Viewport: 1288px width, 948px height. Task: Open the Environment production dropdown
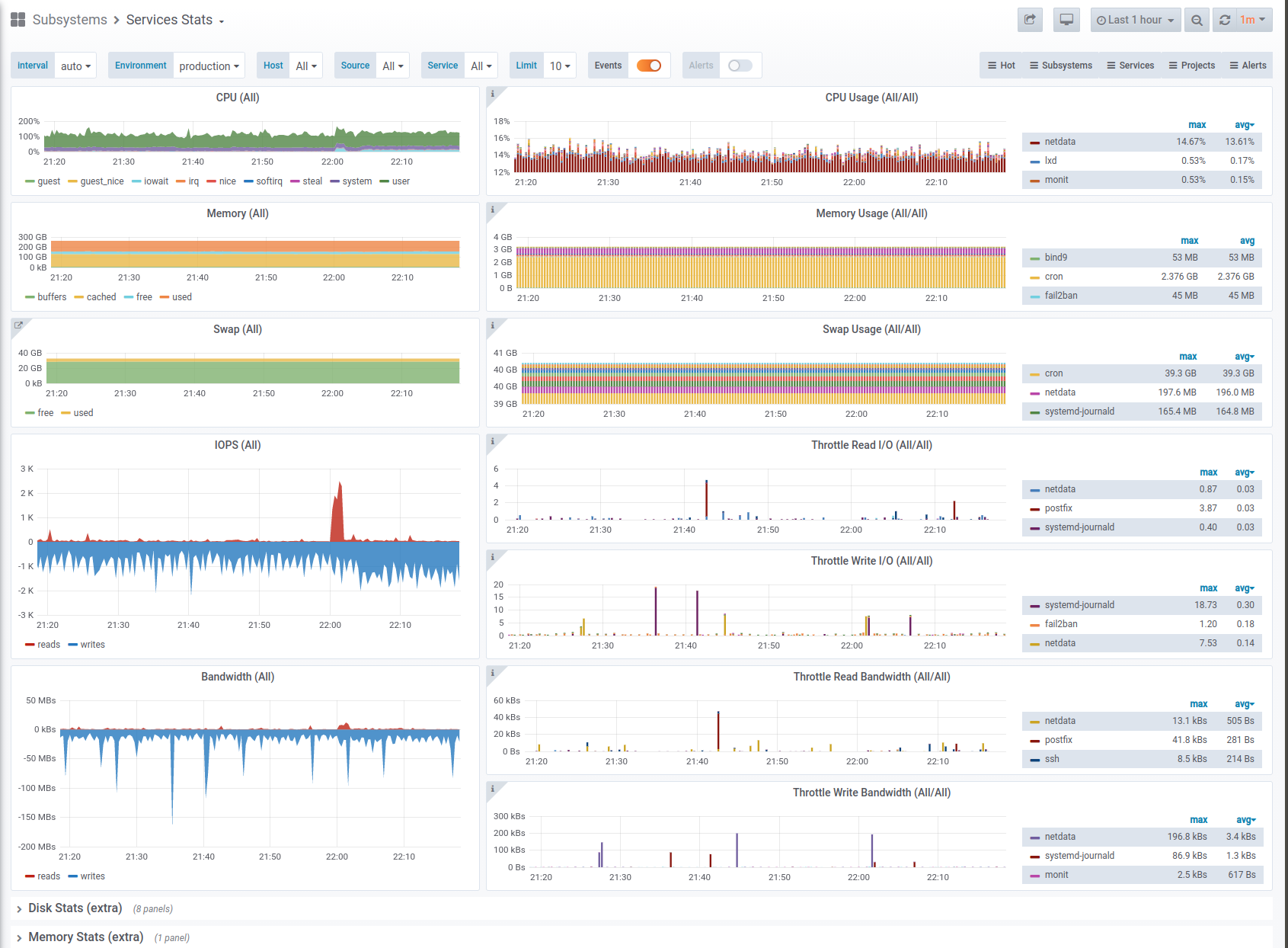point(209,66)
